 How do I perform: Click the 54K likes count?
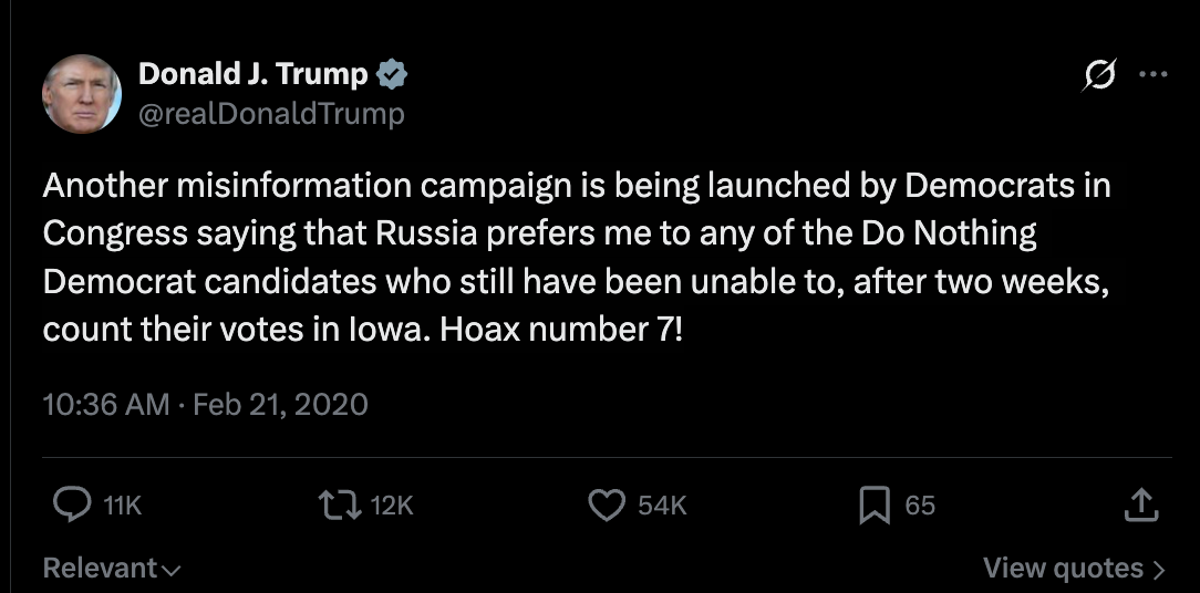(x=662, y=506)
